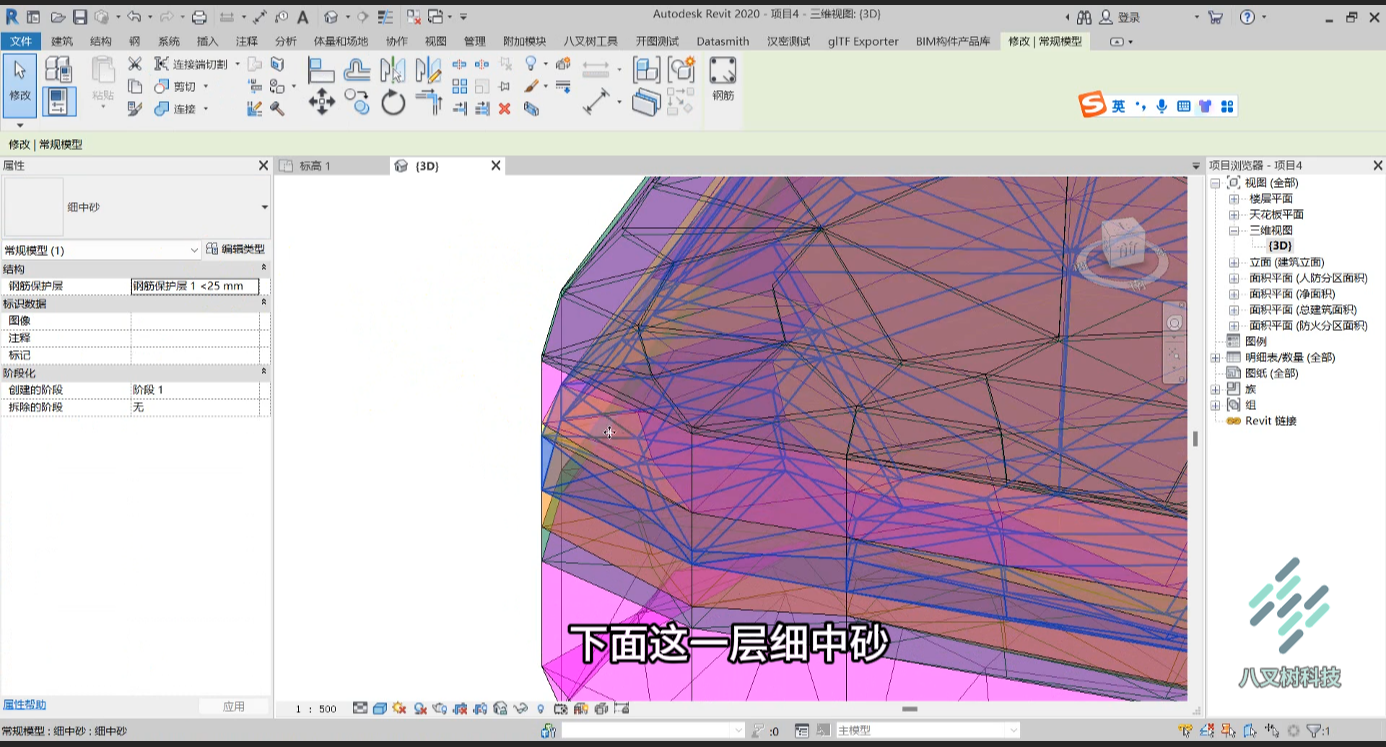Toggle the Properties palette ribbon button
1386x747 pixels.
(x=59, y=101)
